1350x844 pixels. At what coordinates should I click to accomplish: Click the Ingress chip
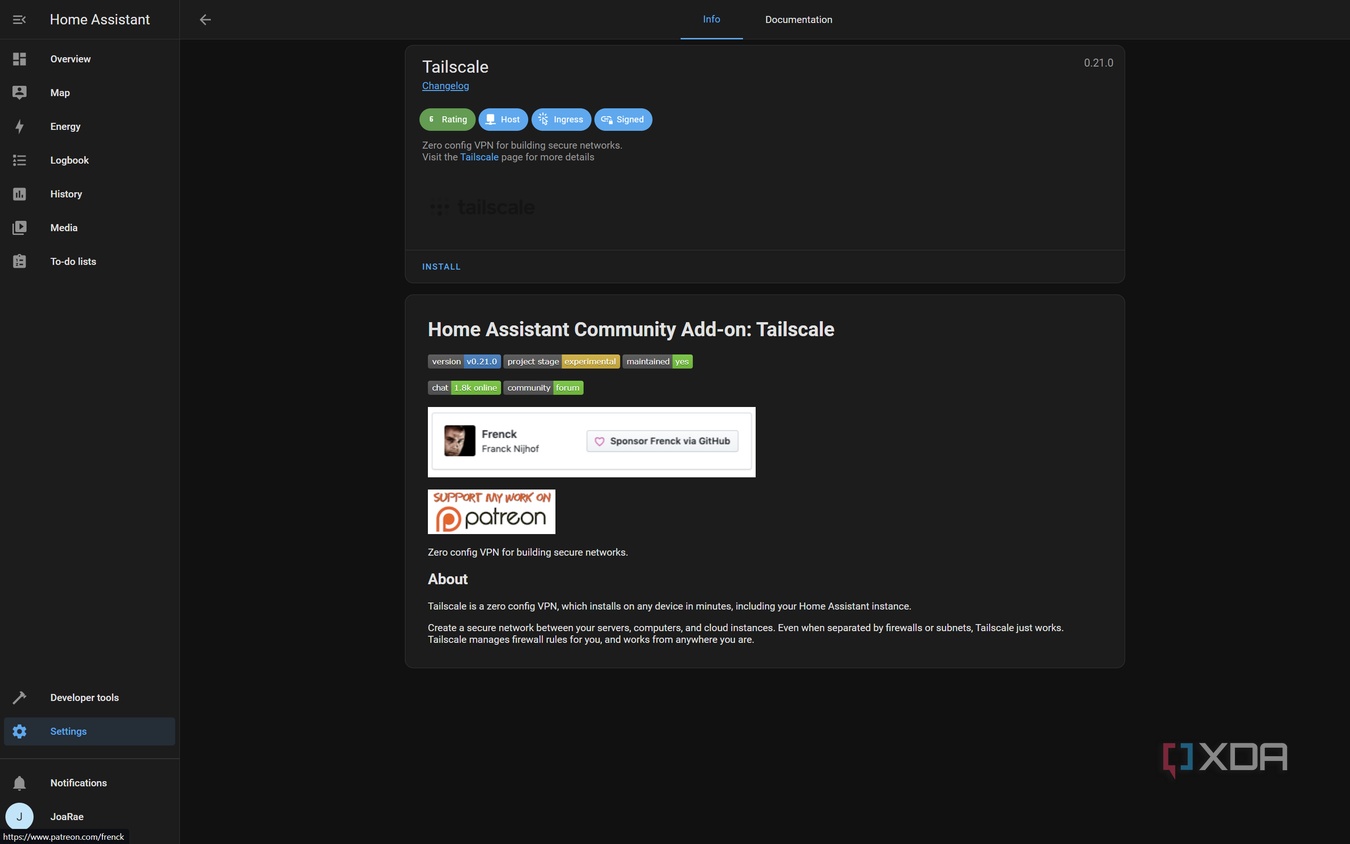(561, 120)
